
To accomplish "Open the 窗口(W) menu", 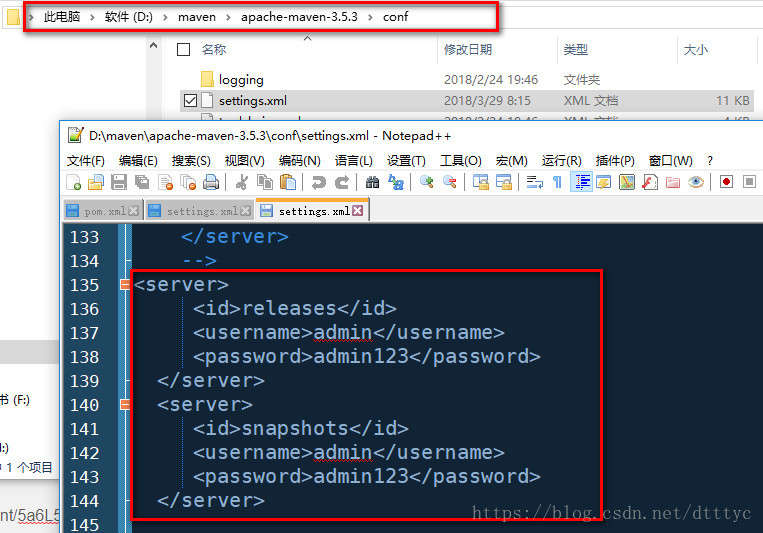I will coord(671,161).
